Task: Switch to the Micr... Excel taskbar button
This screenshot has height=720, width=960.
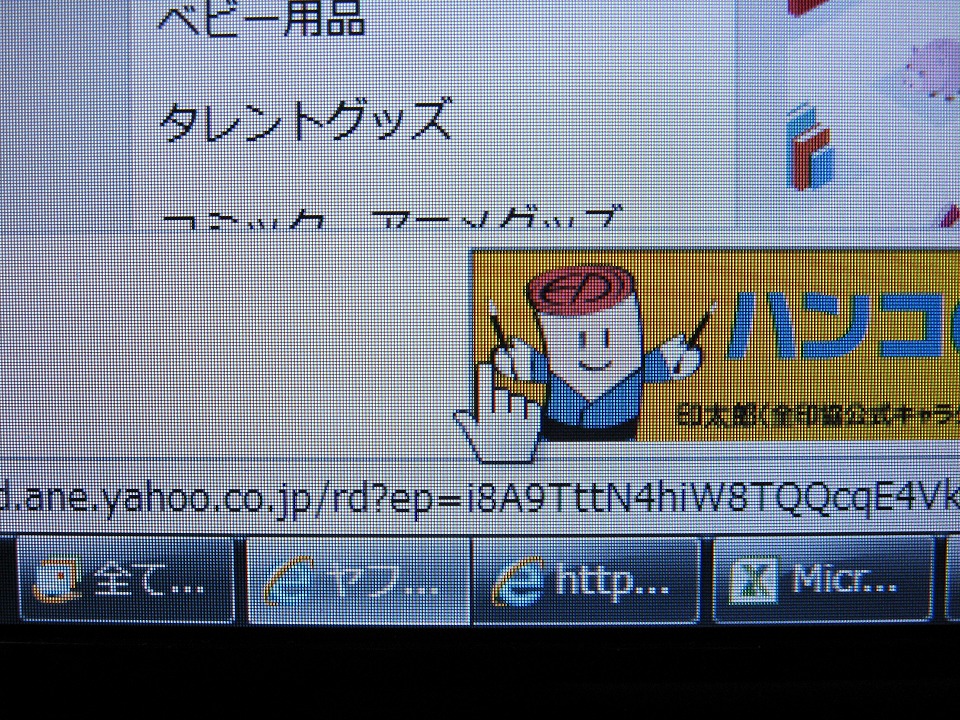Action: (822, 581)
